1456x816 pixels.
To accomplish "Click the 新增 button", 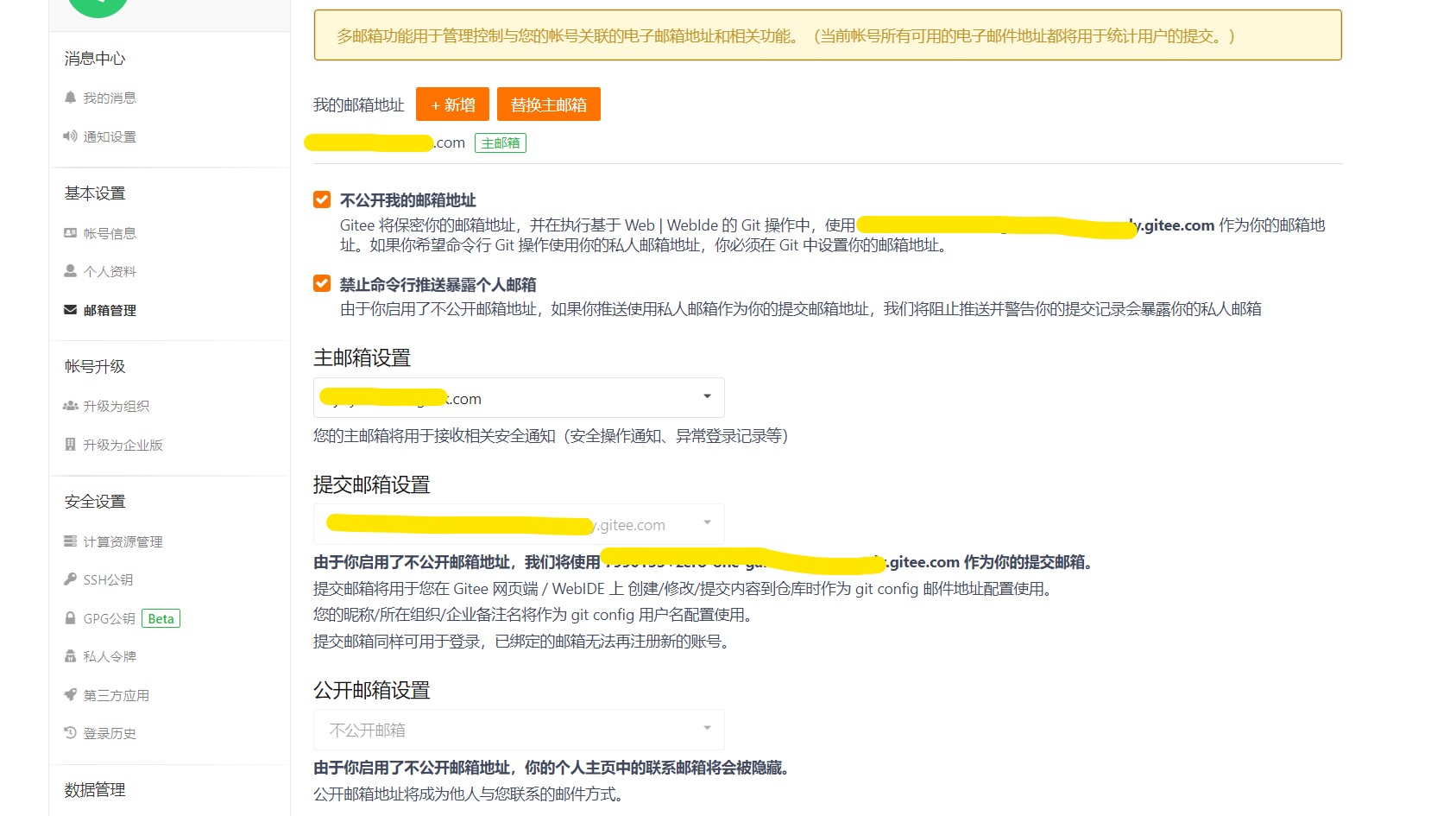I will pyautogui.click(x=451, y=104).
